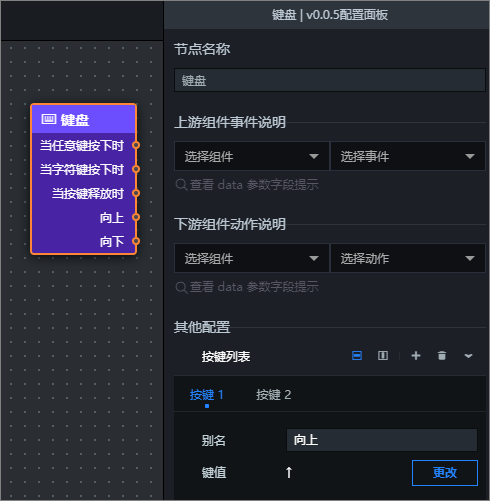
Task: Click the 向下 event label in node
Action: (112, 241)
